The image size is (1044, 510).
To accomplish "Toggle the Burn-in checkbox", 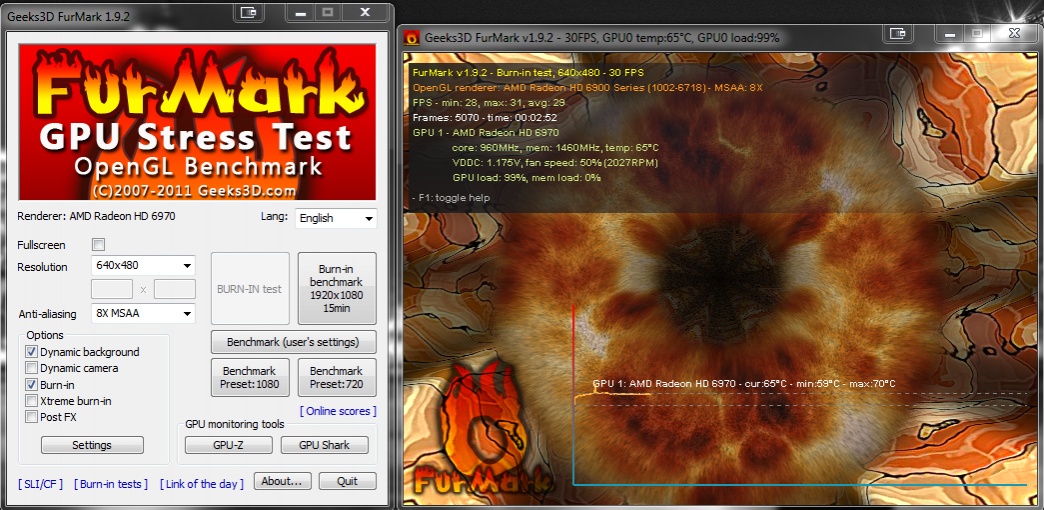I will pos(31,384).
